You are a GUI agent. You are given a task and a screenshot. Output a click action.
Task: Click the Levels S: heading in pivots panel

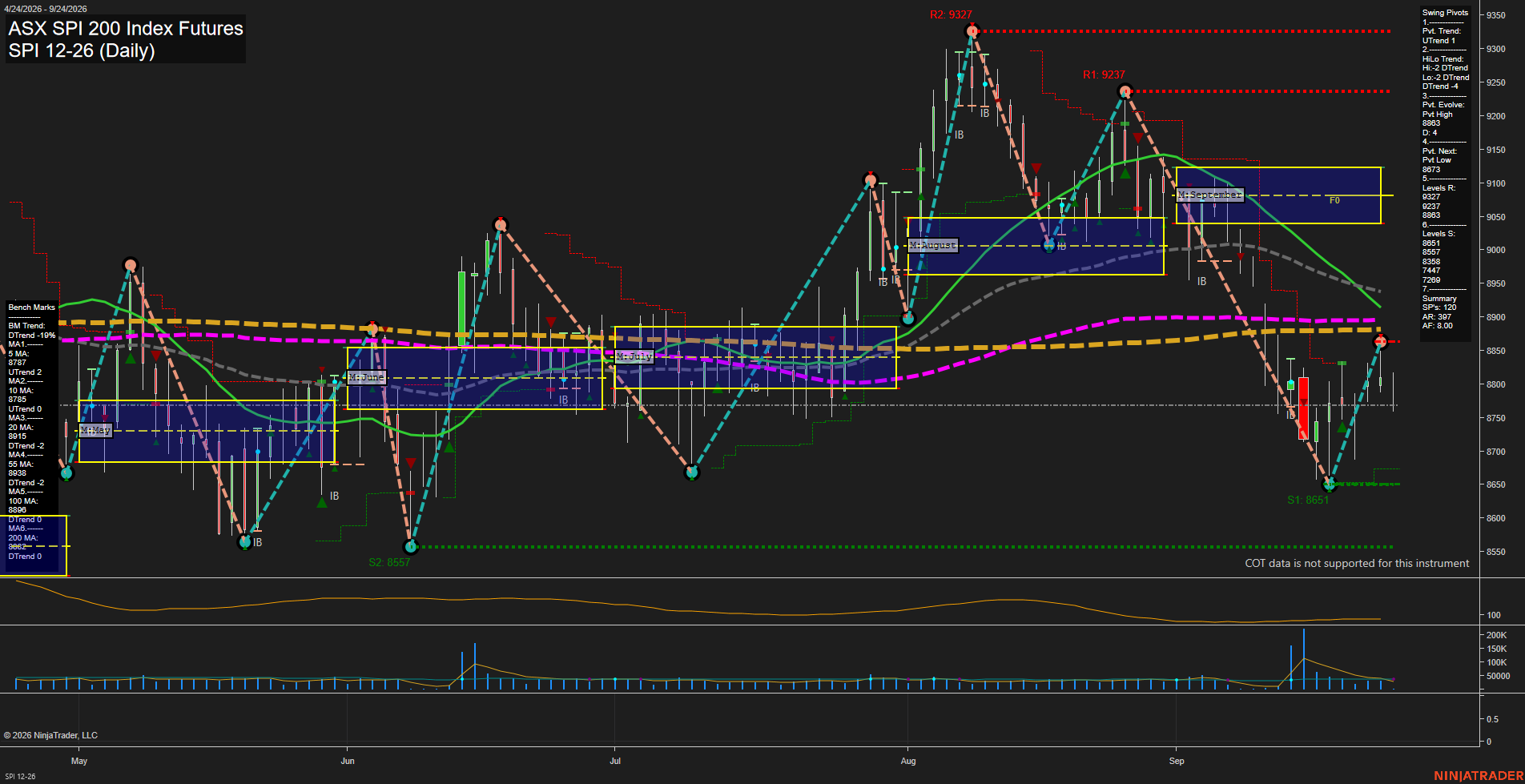1438,234
